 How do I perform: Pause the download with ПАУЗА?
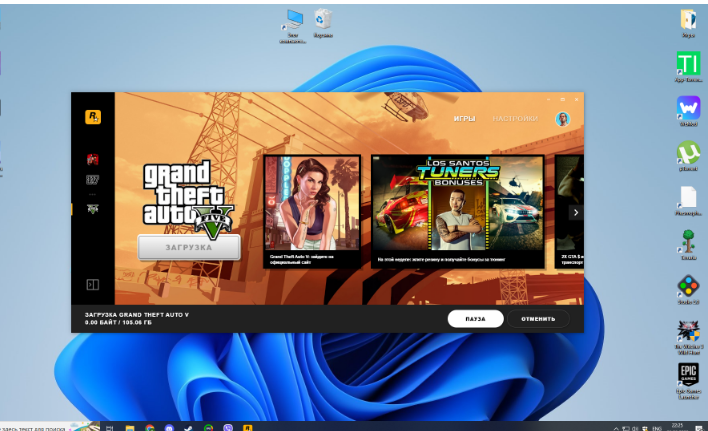pos(475,319)
